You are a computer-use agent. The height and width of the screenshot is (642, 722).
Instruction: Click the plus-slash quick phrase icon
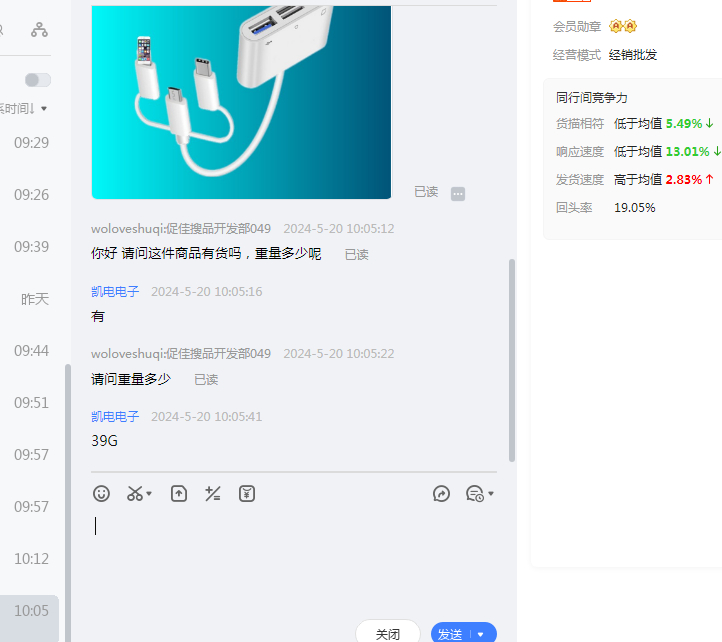point(212,493)
